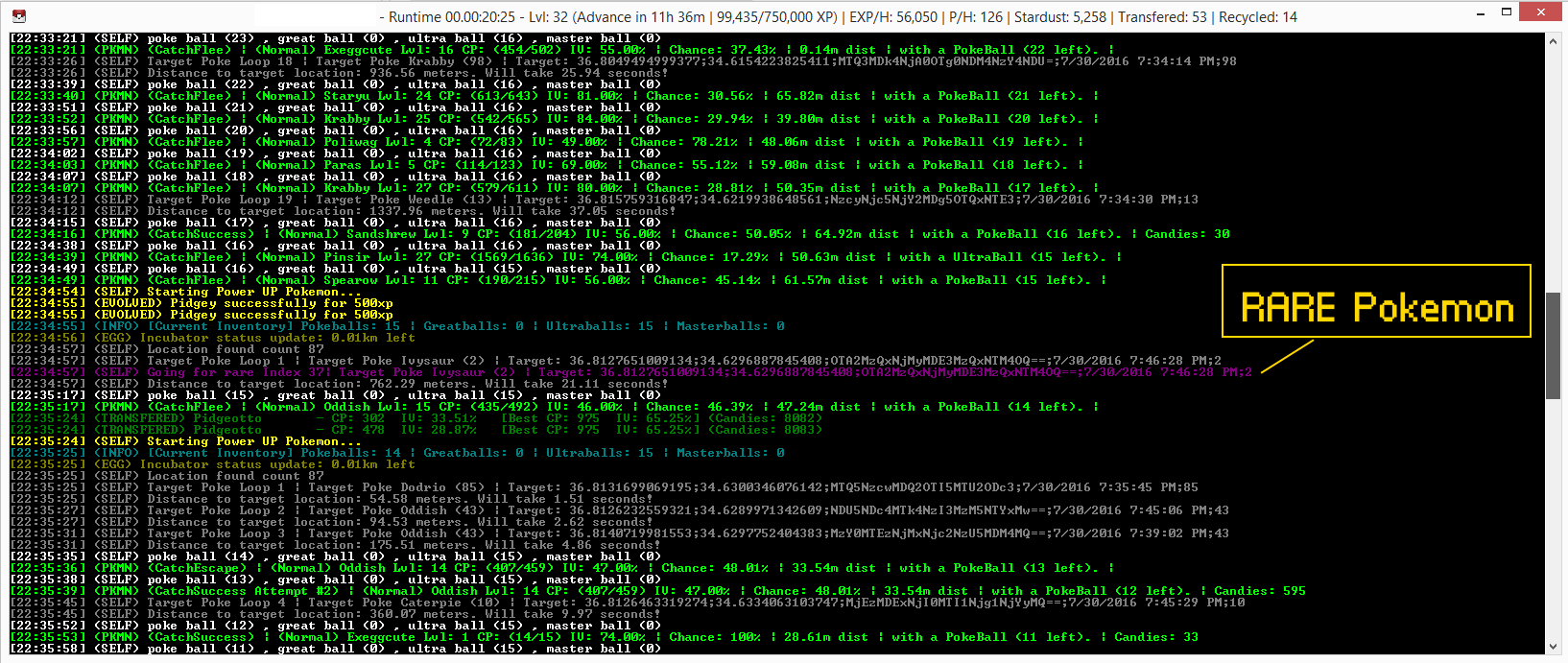The width and height of the screenshot is (1568, 663).
Task: Maximize the bot console window
Action: pyautogui.click(x=1506, y=12)
